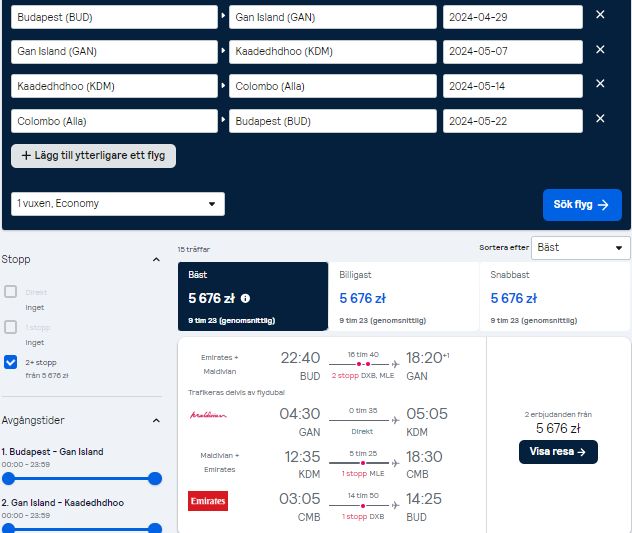The image size is (632, 533).
Task: Click fourth destination field Budapest (BUD)
Action: pos(333,121)
